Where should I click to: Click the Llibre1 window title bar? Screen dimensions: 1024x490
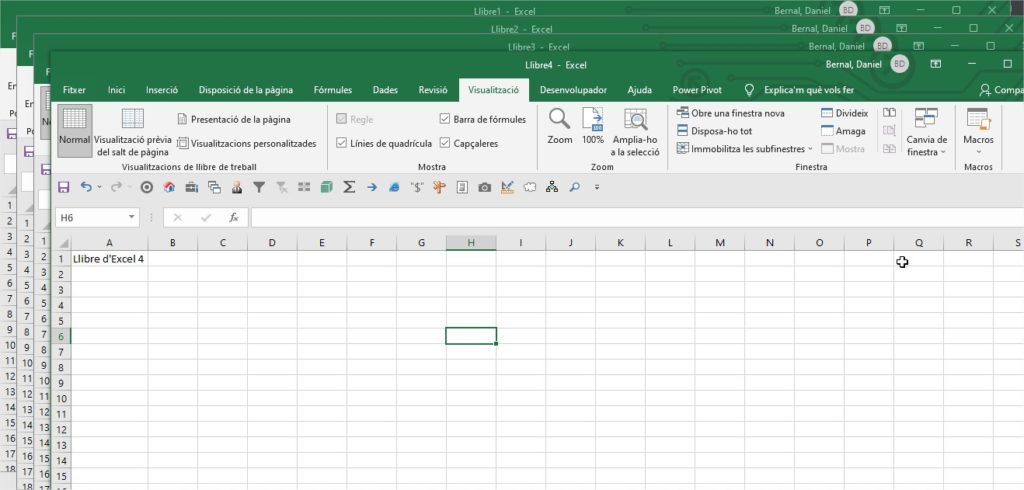coord(504,10)
